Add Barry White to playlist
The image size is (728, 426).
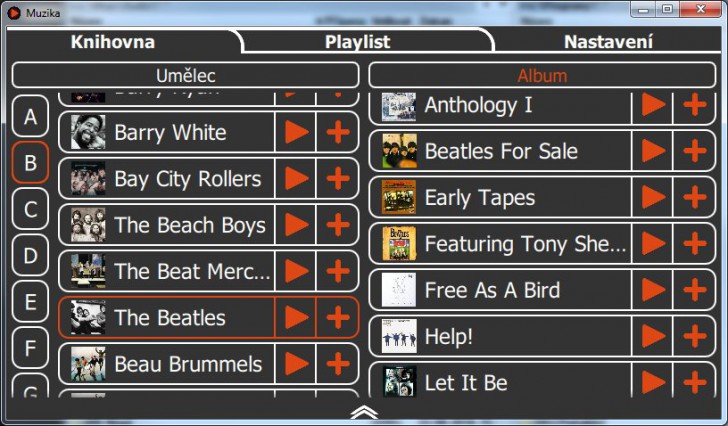tap(338, 132)
